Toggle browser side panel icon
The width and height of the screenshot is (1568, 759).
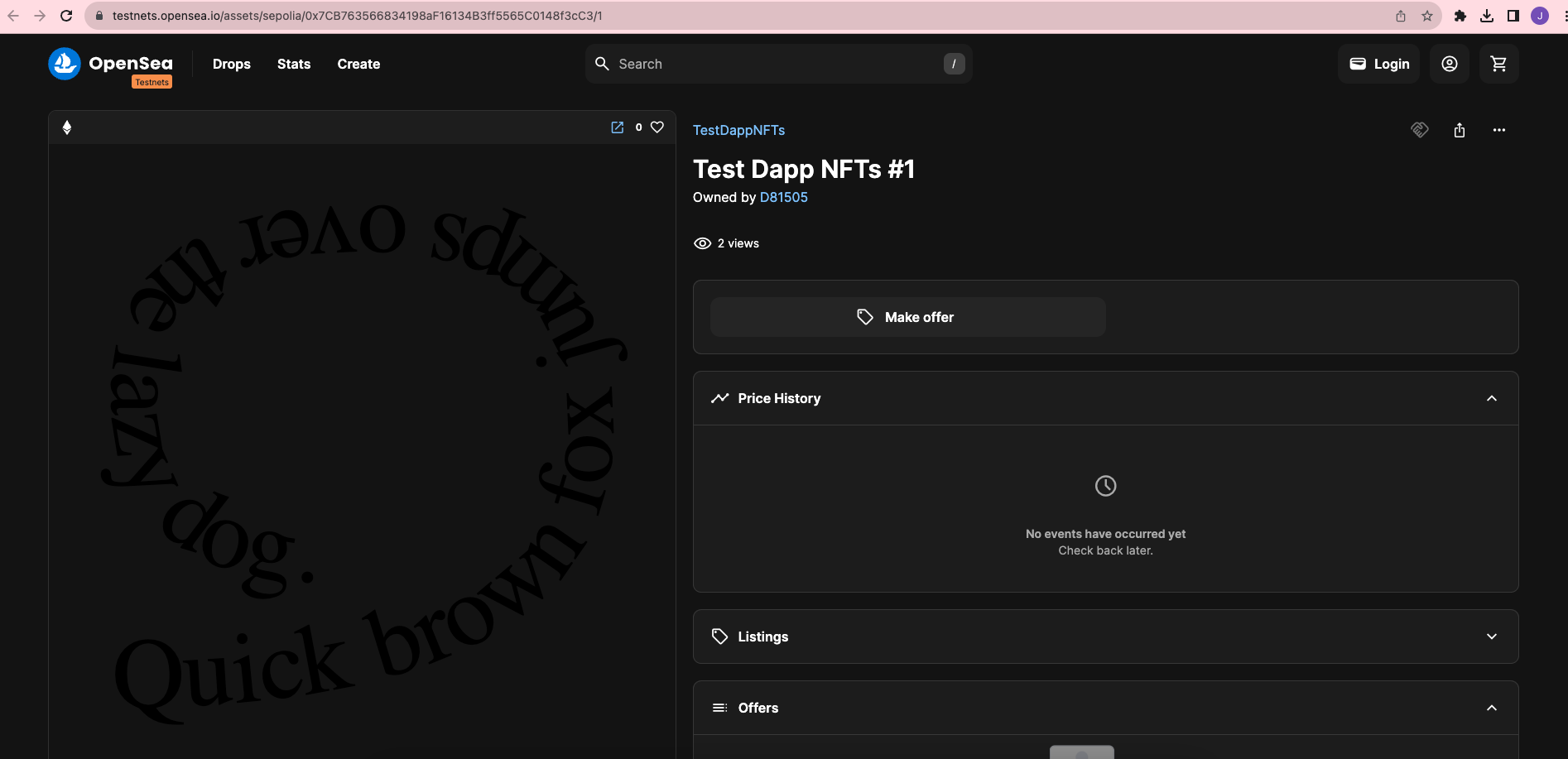click(1513, 16)
